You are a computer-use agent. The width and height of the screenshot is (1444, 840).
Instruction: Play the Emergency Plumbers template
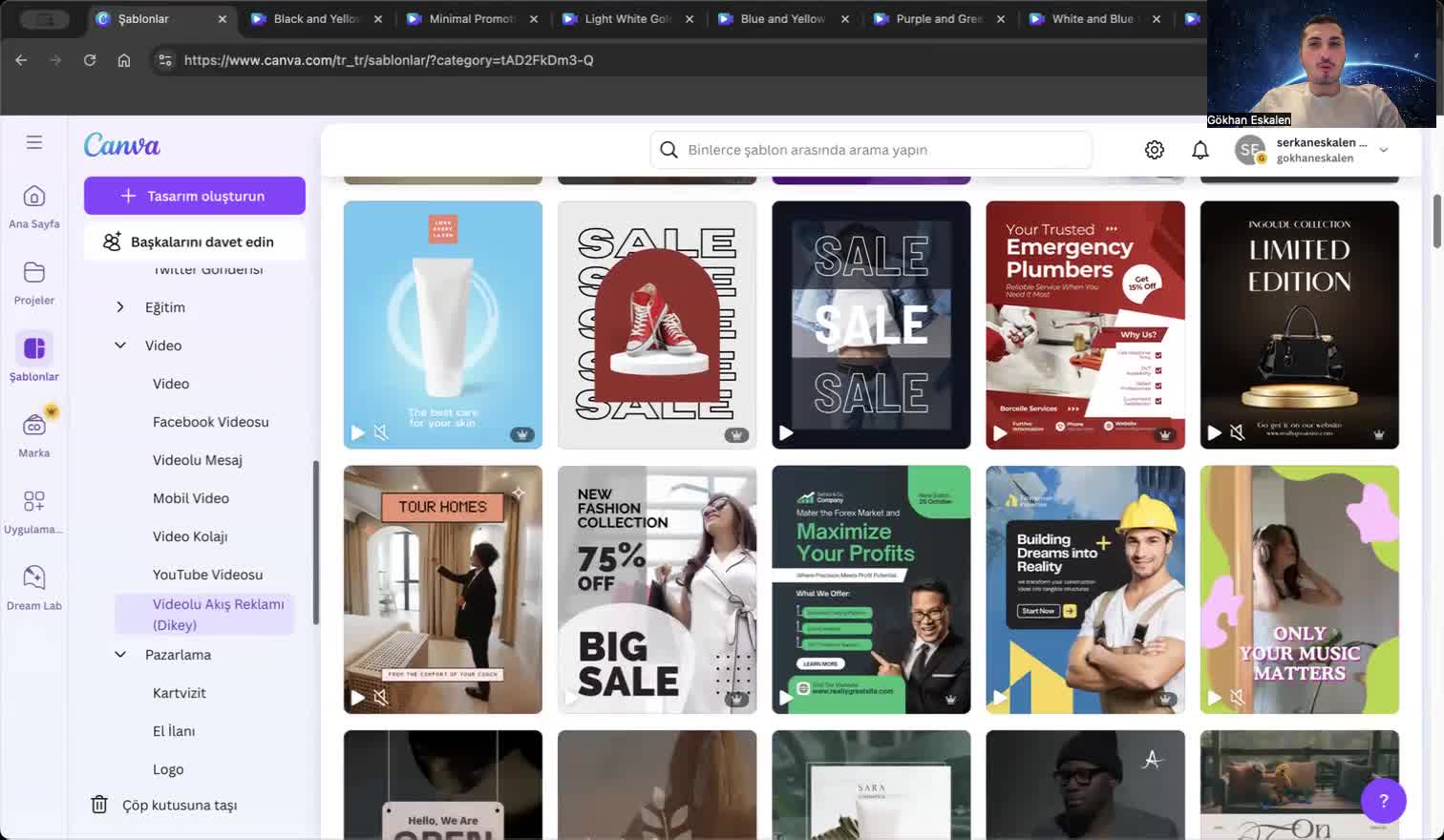point(1000,433)
